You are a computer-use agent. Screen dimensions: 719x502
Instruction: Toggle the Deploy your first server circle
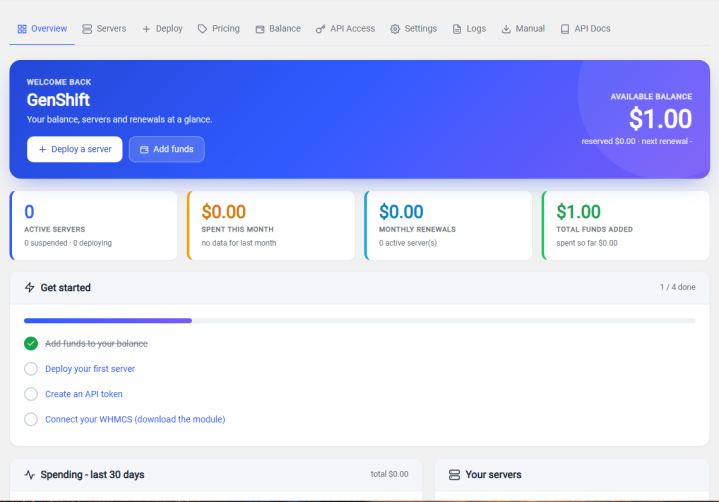coord(31,369)
